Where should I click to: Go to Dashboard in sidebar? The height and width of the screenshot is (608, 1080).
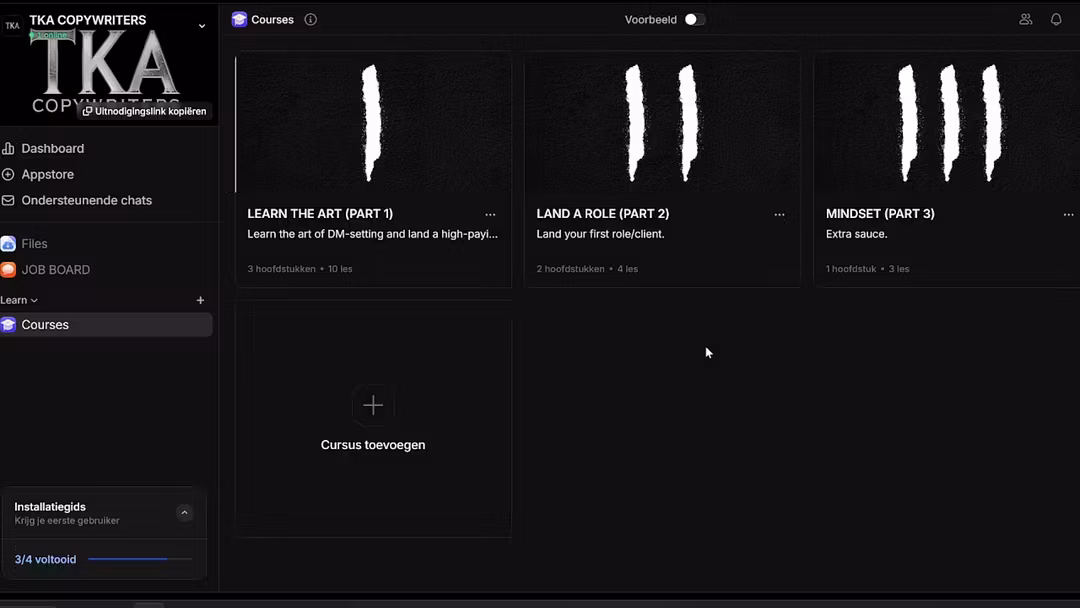click(x=52, y=148)
